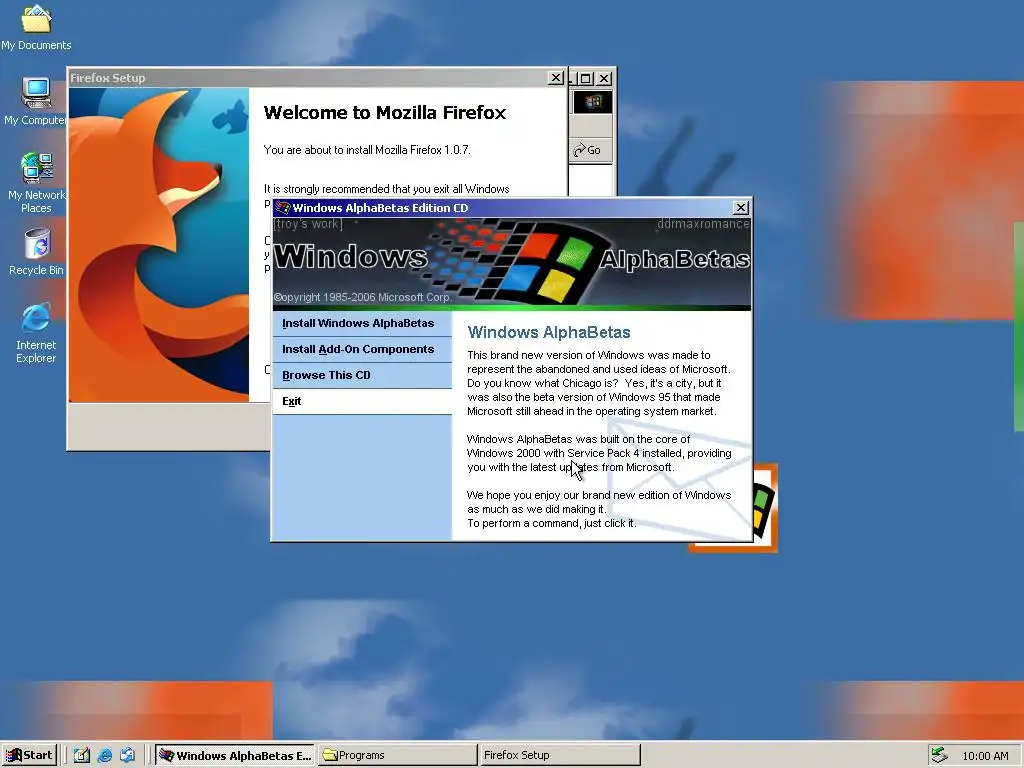Click Install Windows AlphaBetas menu entry
1024x768 pixels.
pos(362,323)
